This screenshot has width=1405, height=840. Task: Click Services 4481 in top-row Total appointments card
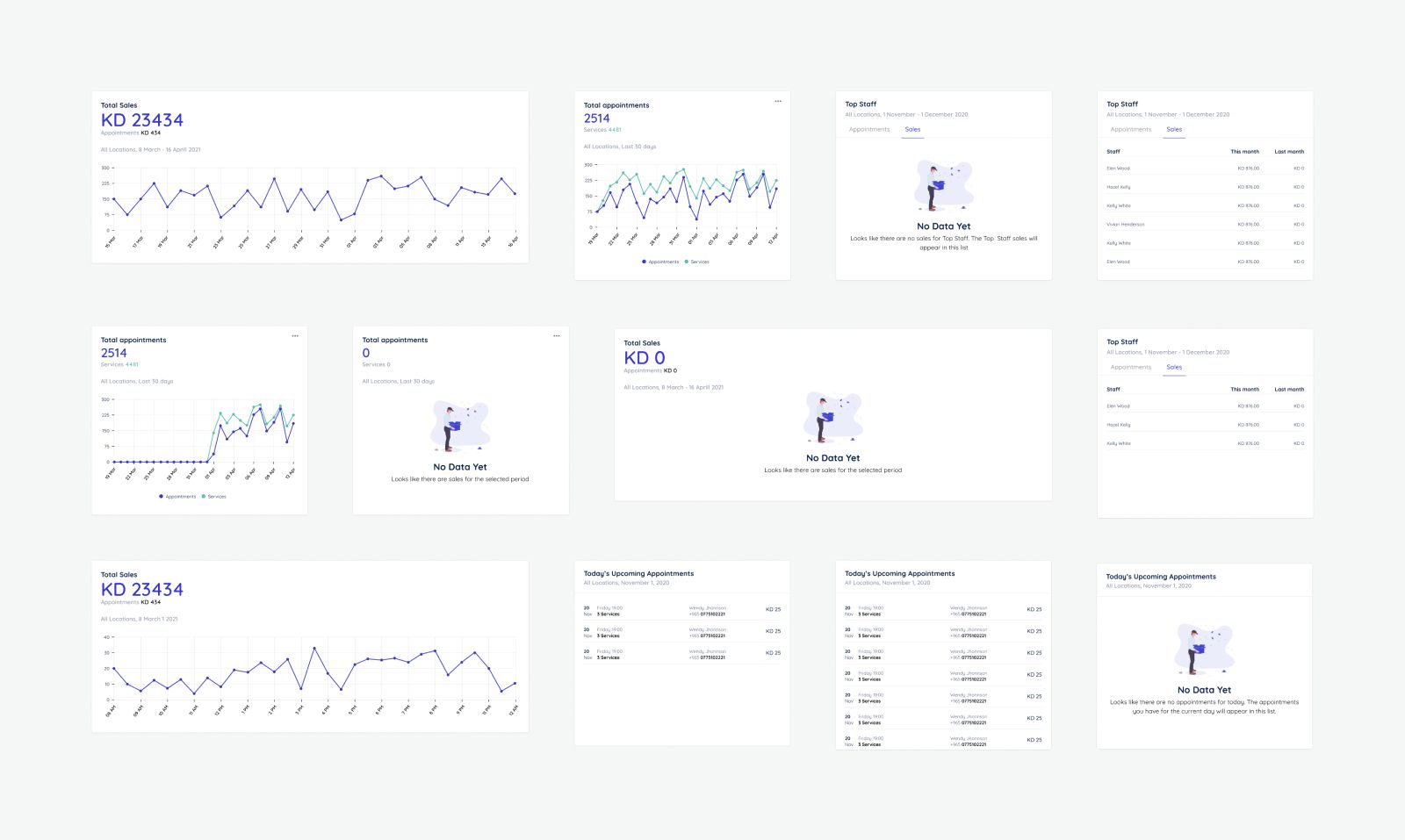pyautogui.click(x=602, y=130)
